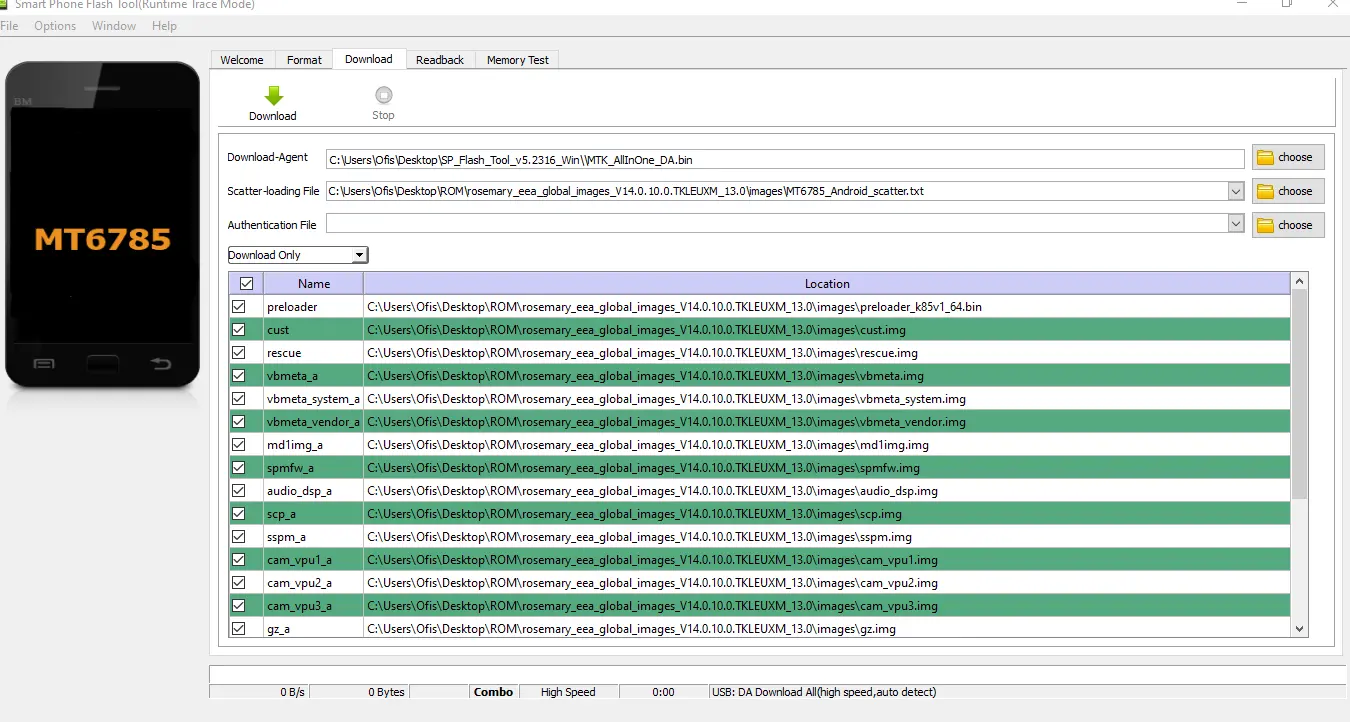Open the Readback tab
This screenshot has width=1350, height=722.
click(x=440, y=60)
